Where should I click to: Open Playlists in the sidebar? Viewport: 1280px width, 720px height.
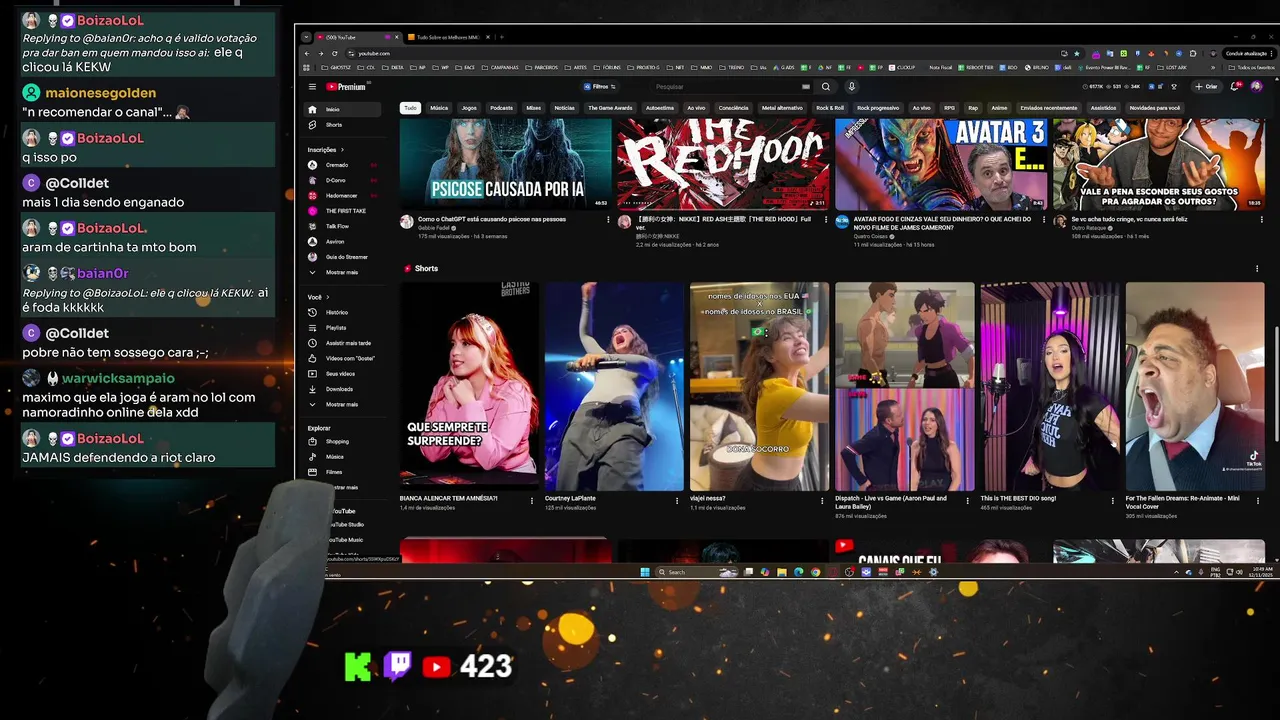tap(340, 327)
